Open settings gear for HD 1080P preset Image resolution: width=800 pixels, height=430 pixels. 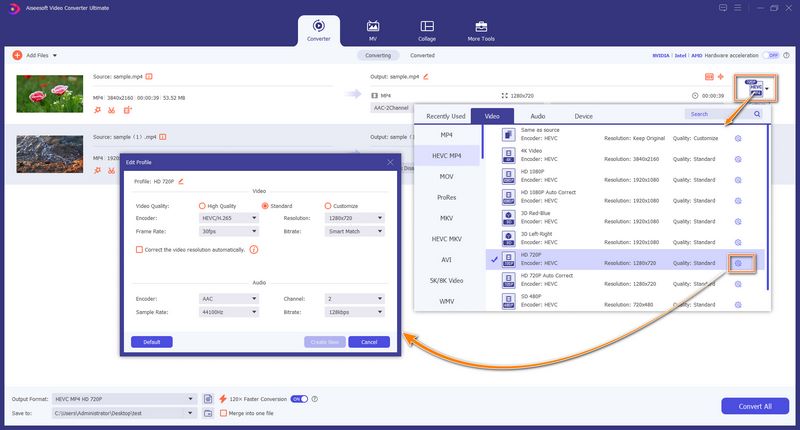pyautogui.click(x=738, y=180)
